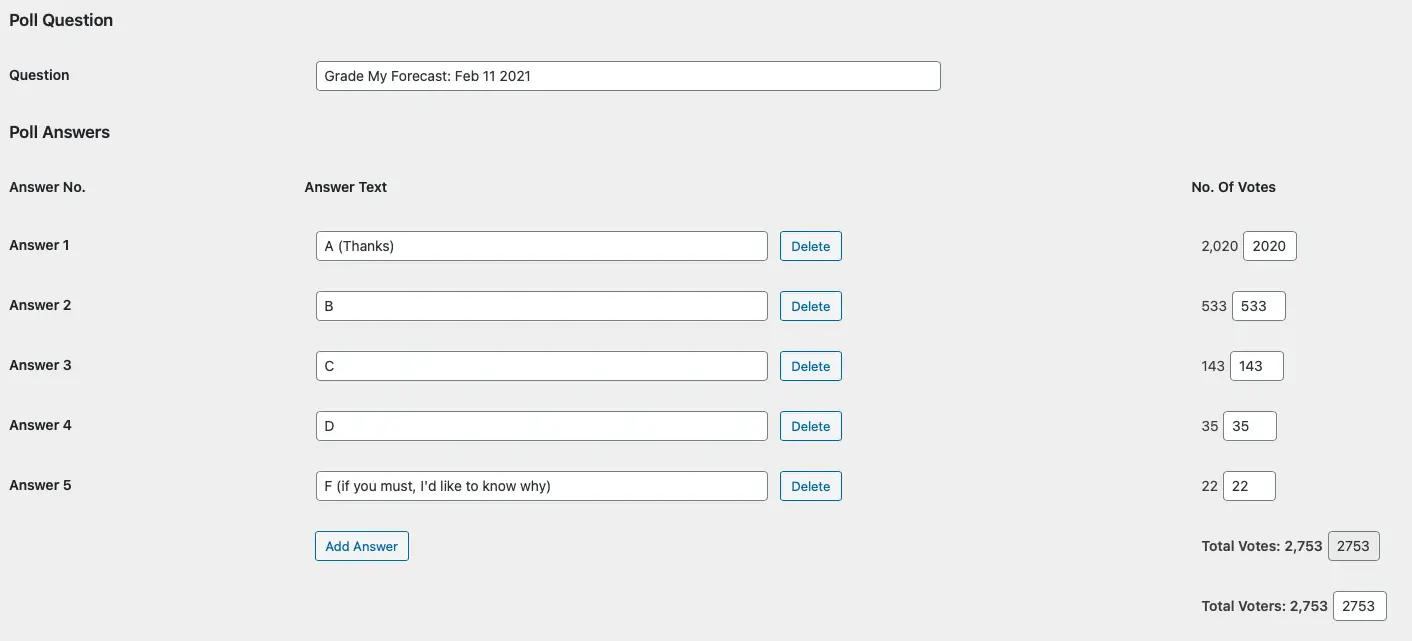Click the Answer 2 text field containing B
Screen dimensions: 1412x641
[x=542, y=306]
